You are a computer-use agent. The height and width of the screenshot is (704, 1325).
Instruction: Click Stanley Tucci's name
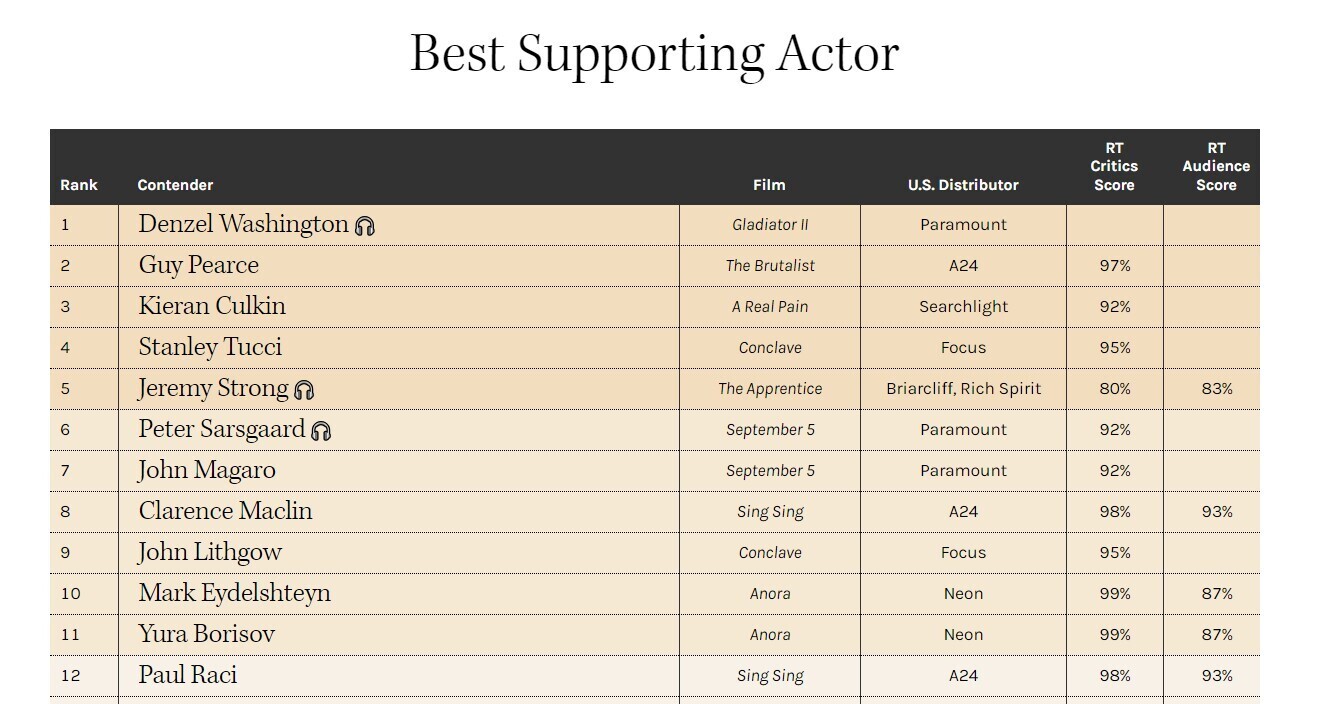(210, 347)
